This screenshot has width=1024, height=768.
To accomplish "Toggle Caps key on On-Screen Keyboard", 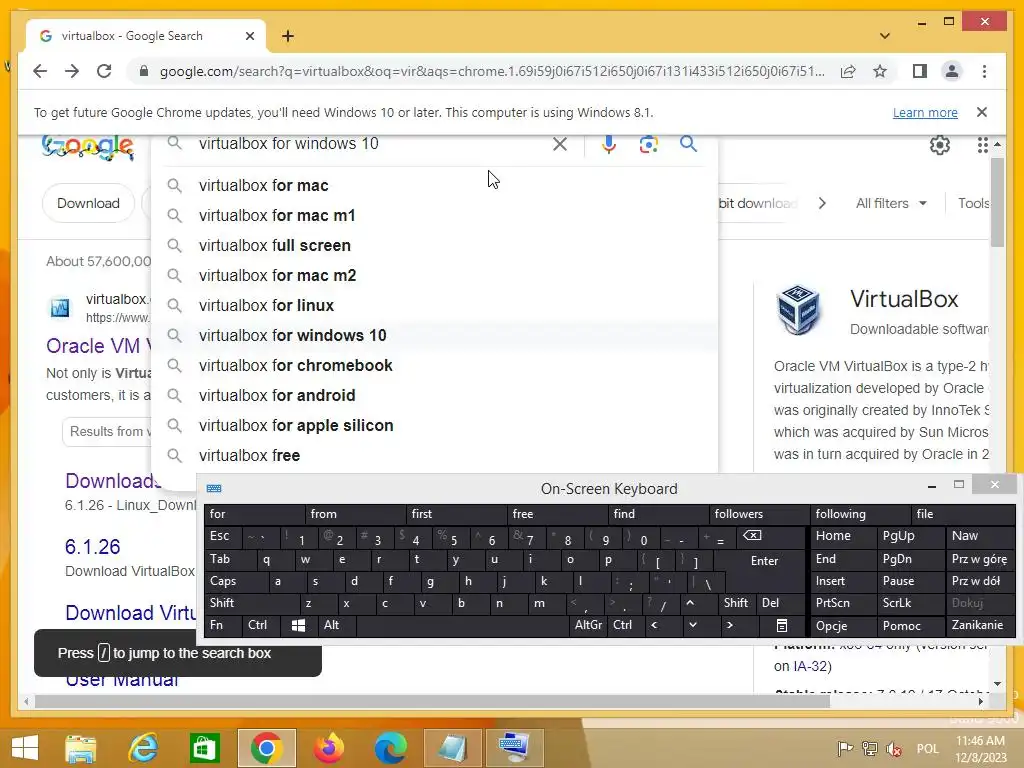I will (235, 581).
